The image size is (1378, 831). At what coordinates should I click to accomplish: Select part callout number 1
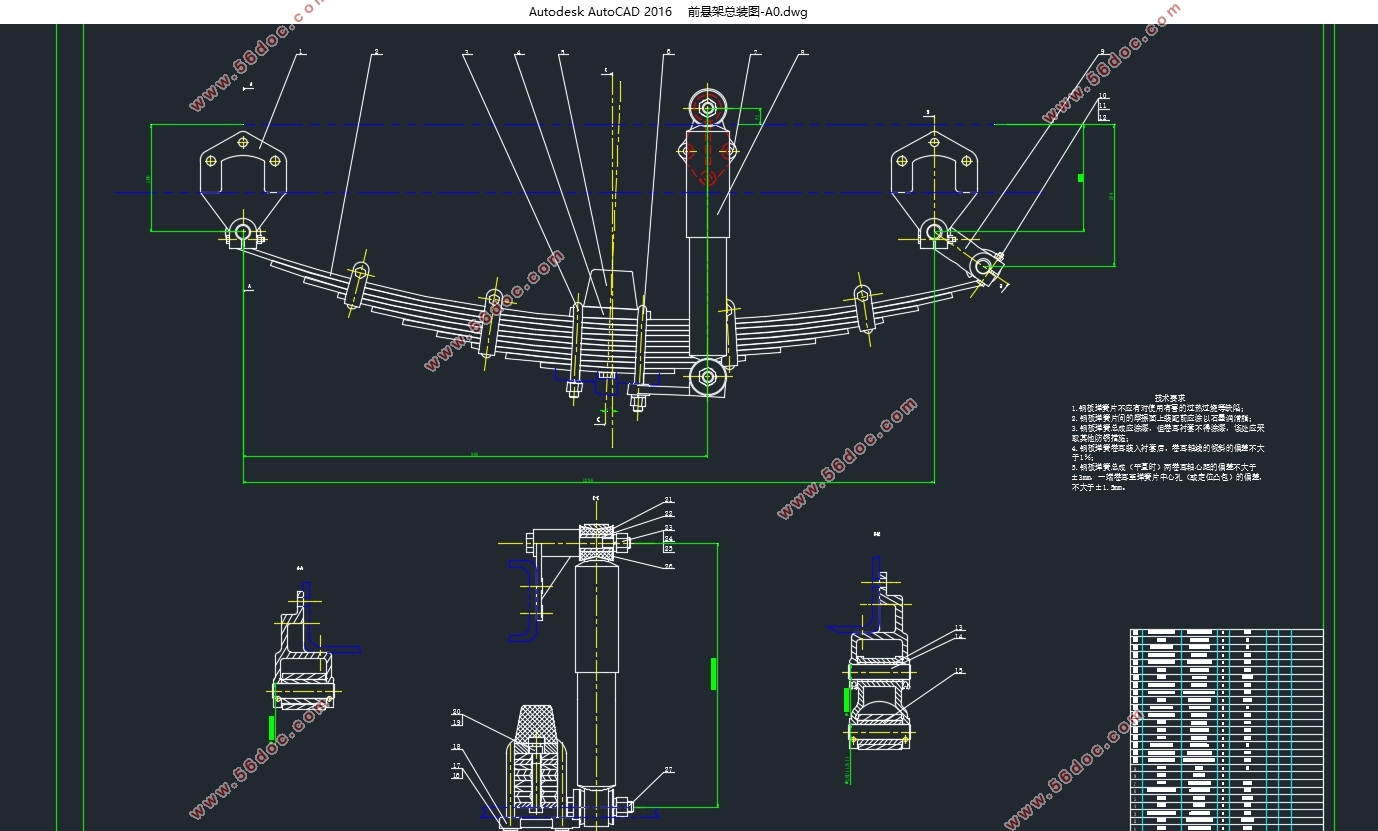click(300, 52)
